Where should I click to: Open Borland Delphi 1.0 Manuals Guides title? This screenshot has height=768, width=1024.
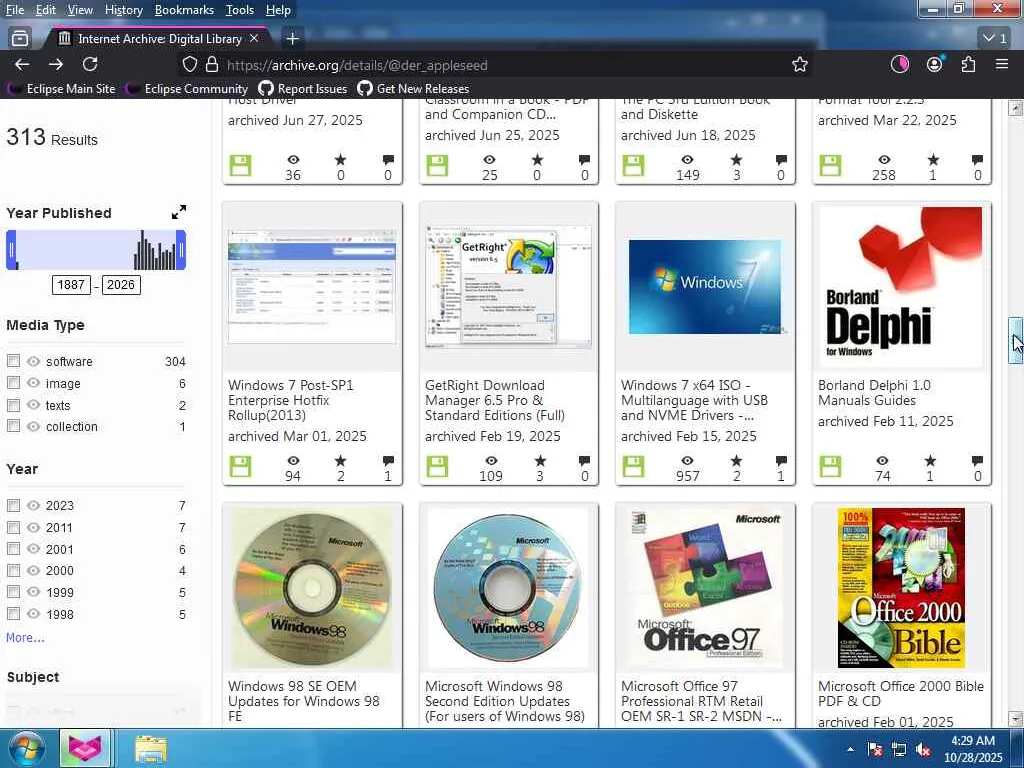pyautogui.click(x=874, y=392)
